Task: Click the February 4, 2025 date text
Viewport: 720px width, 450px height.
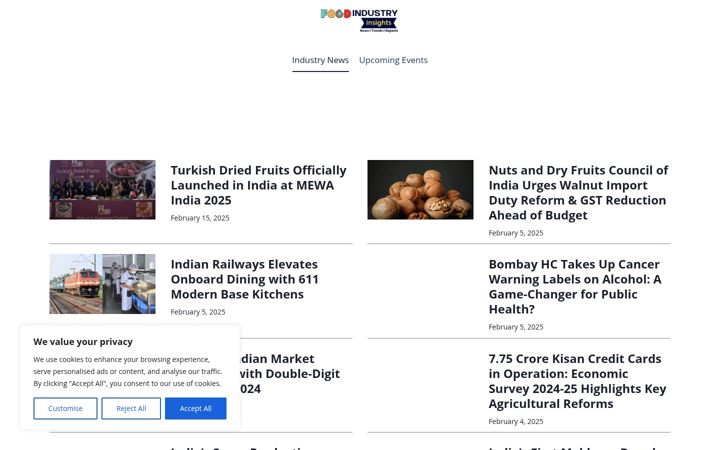Action: pyautogui.click(x=516, y=422)
